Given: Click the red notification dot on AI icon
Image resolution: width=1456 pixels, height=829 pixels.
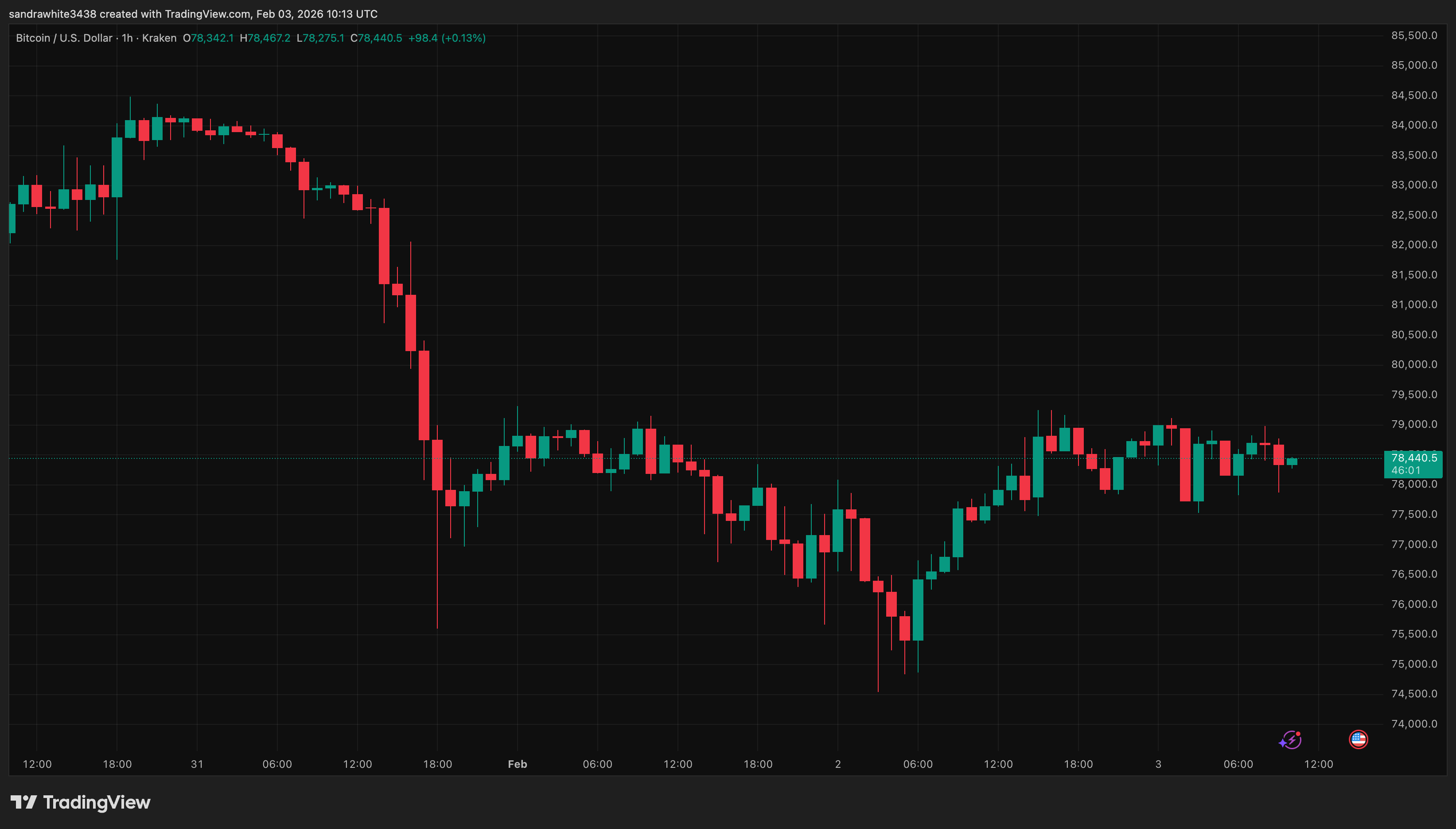Looking at the screenshot, I should [1299, 733].
